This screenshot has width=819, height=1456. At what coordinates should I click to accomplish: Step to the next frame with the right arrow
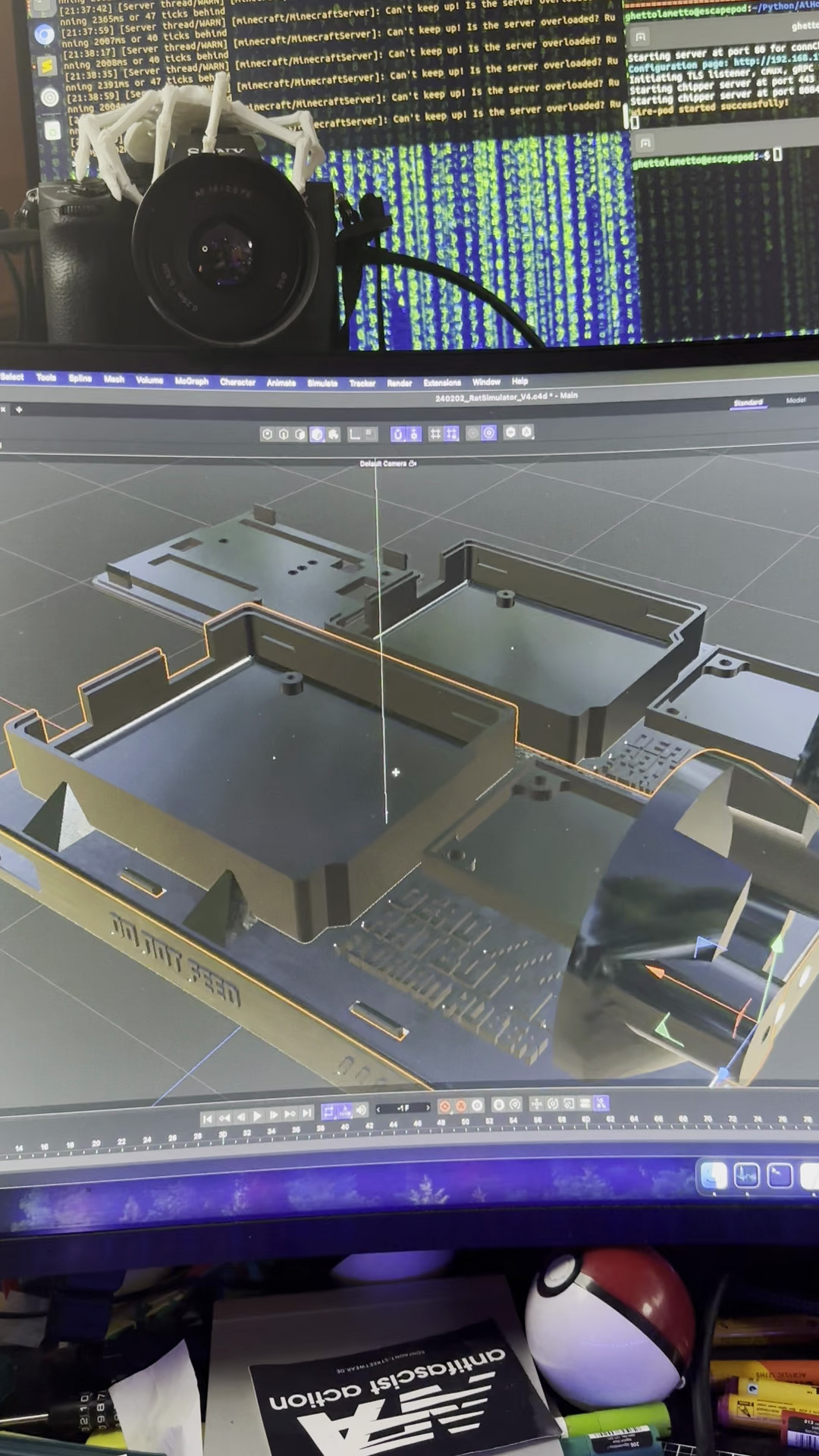[428, 1108]
